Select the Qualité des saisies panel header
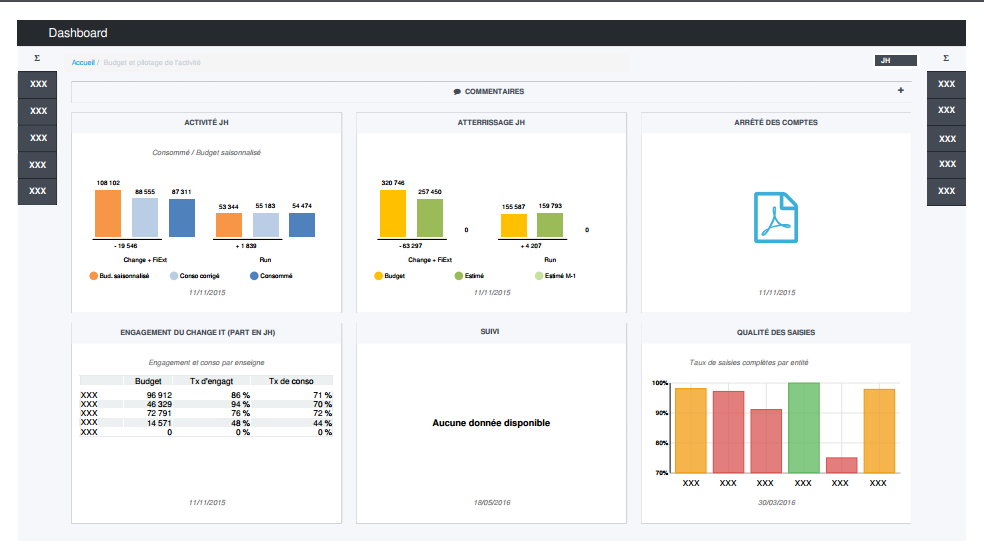The width and height of the screenshot is (984, 559). pos(776,333)
